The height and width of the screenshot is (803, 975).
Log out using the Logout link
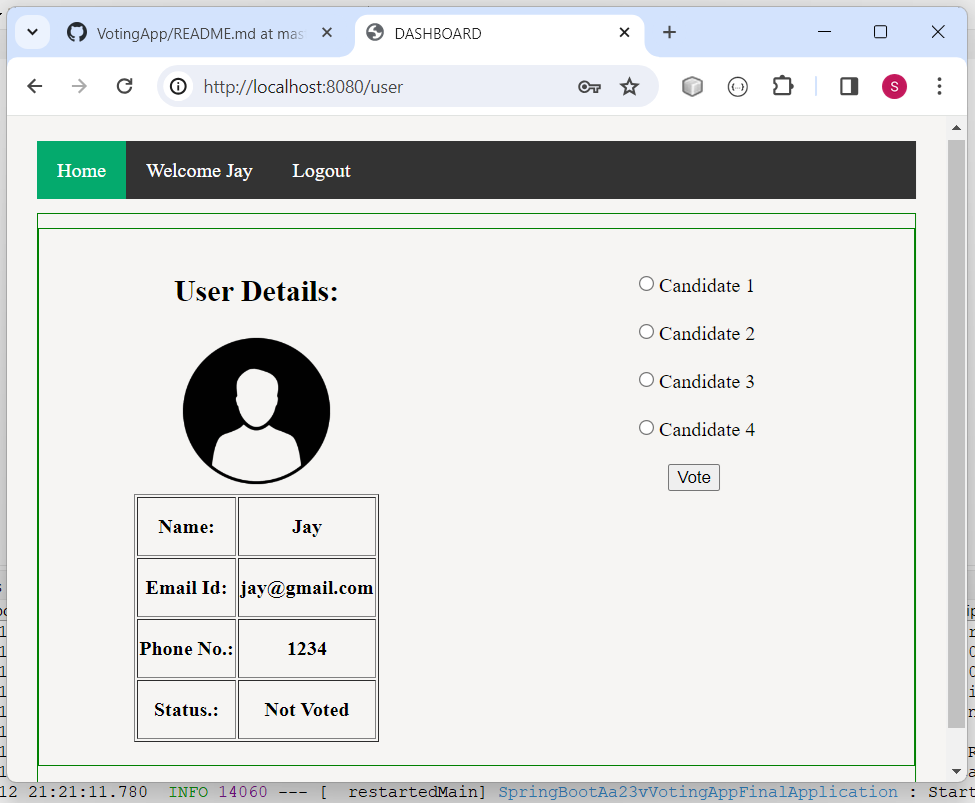coord(321,170)
